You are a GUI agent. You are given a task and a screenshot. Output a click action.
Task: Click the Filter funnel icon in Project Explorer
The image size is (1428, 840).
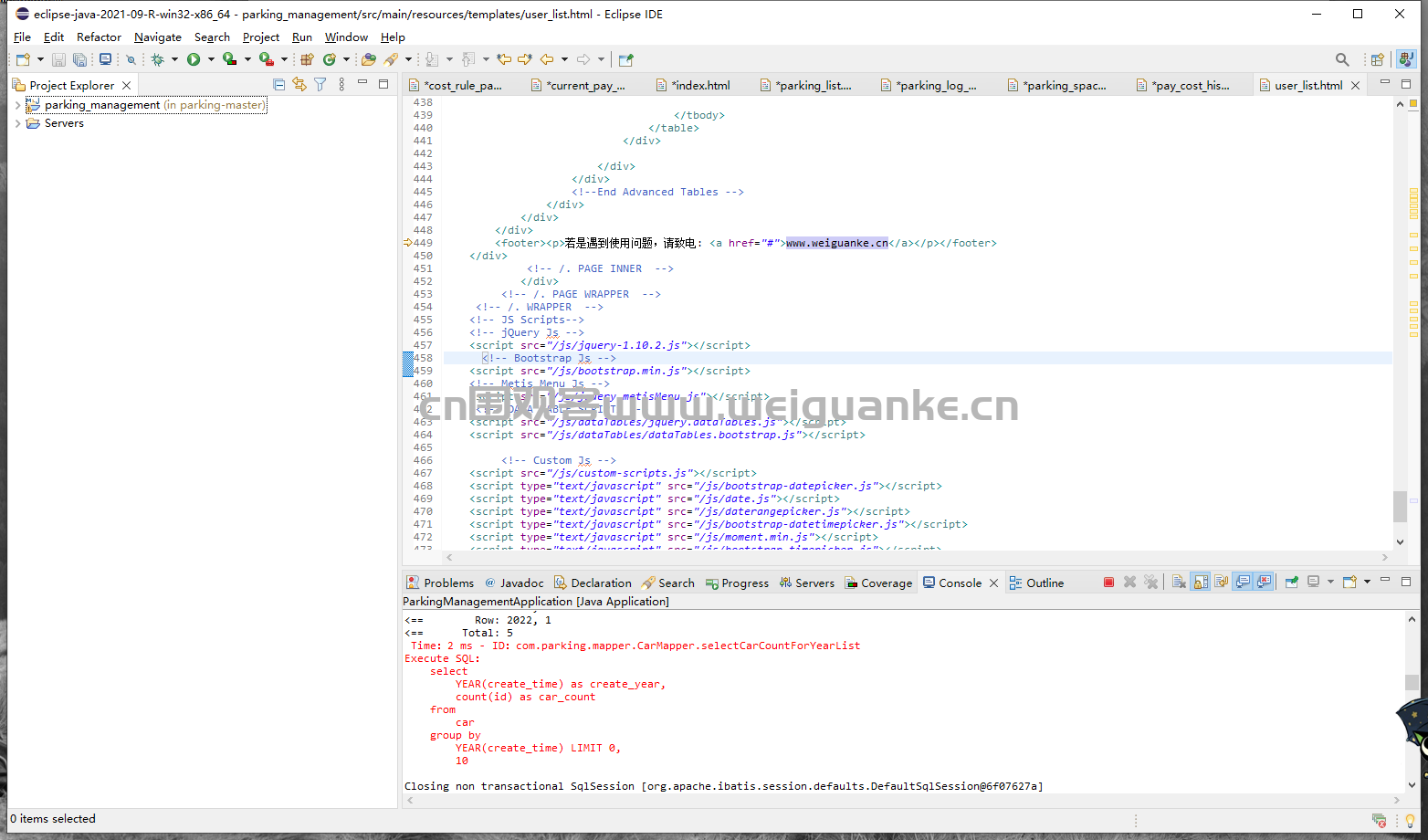(x=320, y=85)
